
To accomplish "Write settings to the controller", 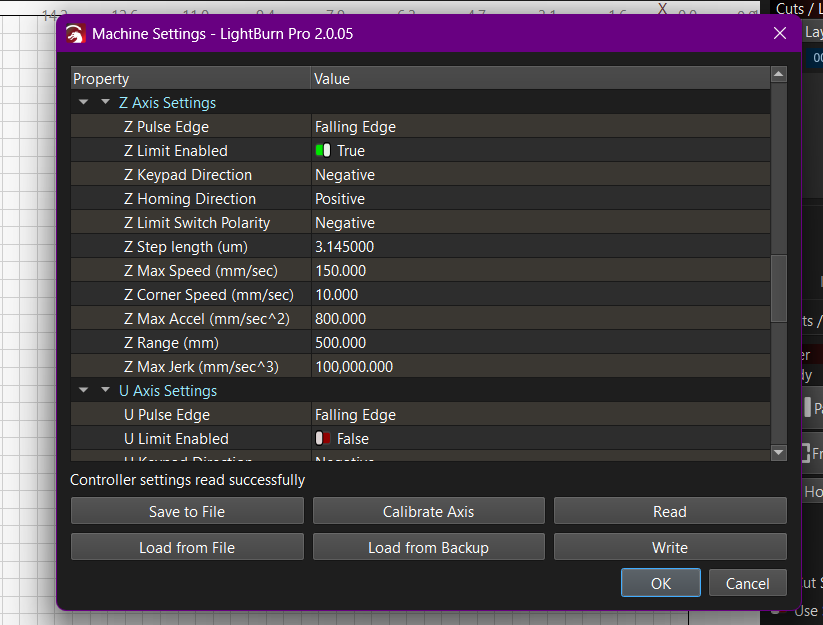I will [x=670, y=547].
